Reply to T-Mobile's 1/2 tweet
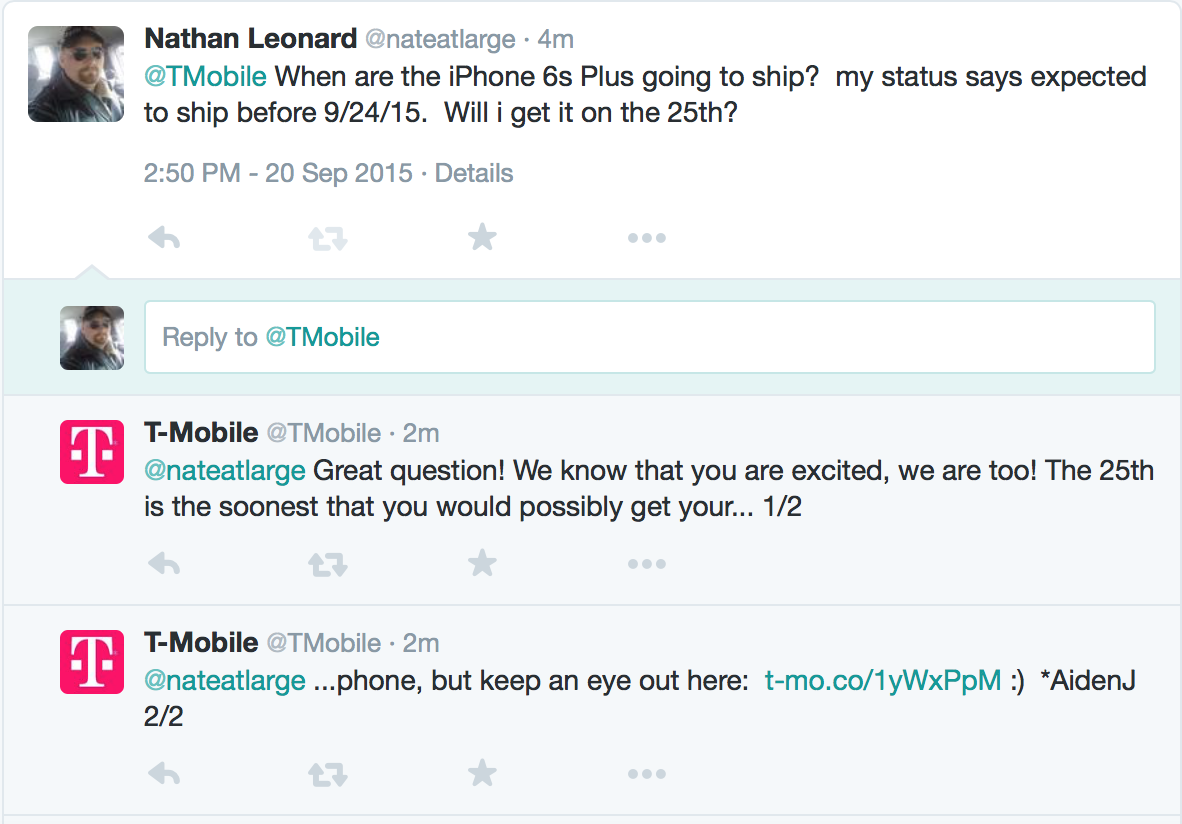This screenshot has width=1182, height=824. click(x=164, y=564)
